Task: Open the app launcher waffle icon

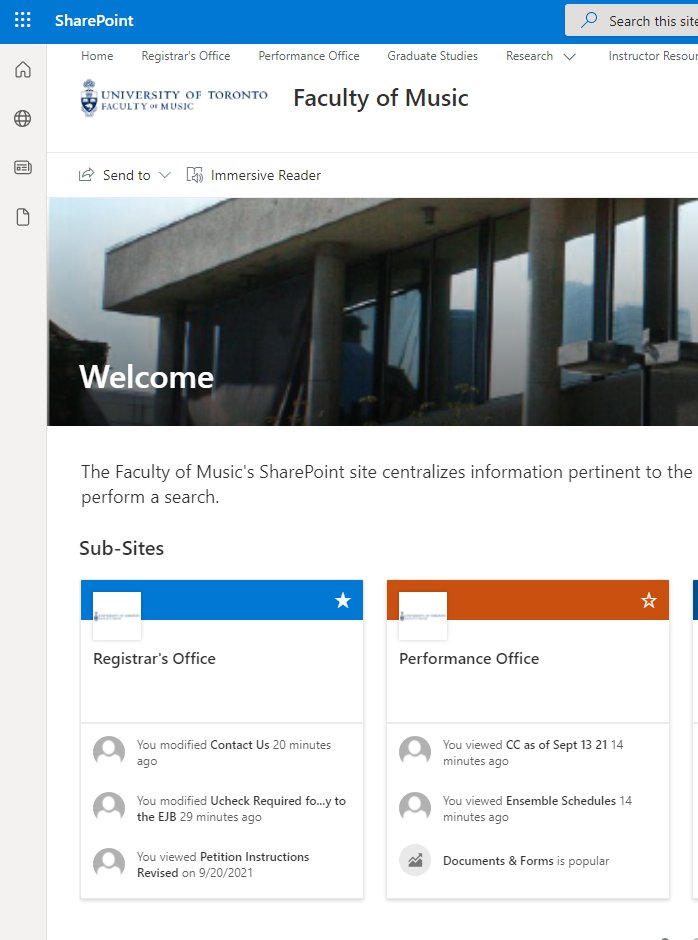Action: click(22, 20)
